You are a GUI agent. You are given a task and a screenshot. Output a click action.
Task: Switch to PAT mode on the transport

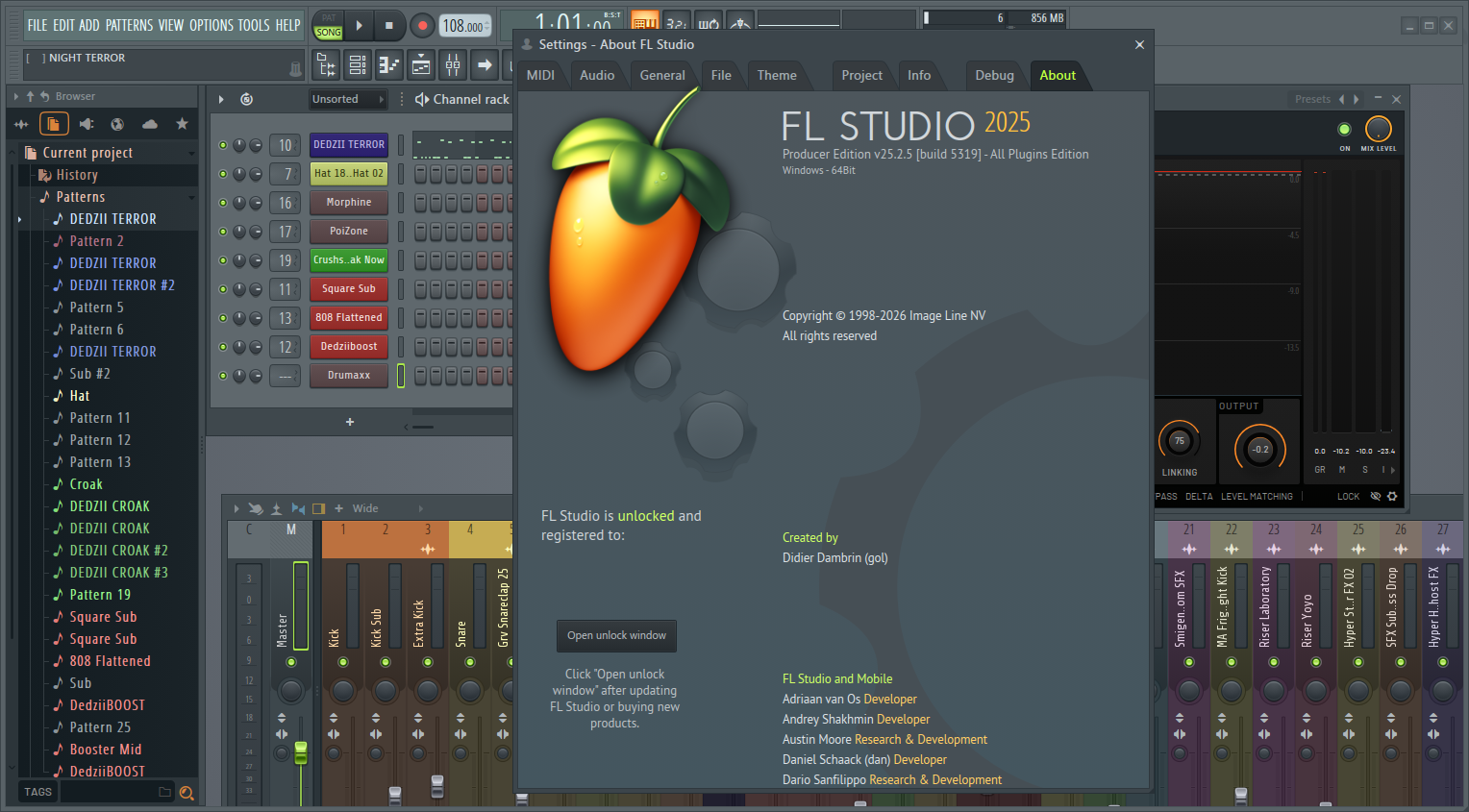point(329,18)
